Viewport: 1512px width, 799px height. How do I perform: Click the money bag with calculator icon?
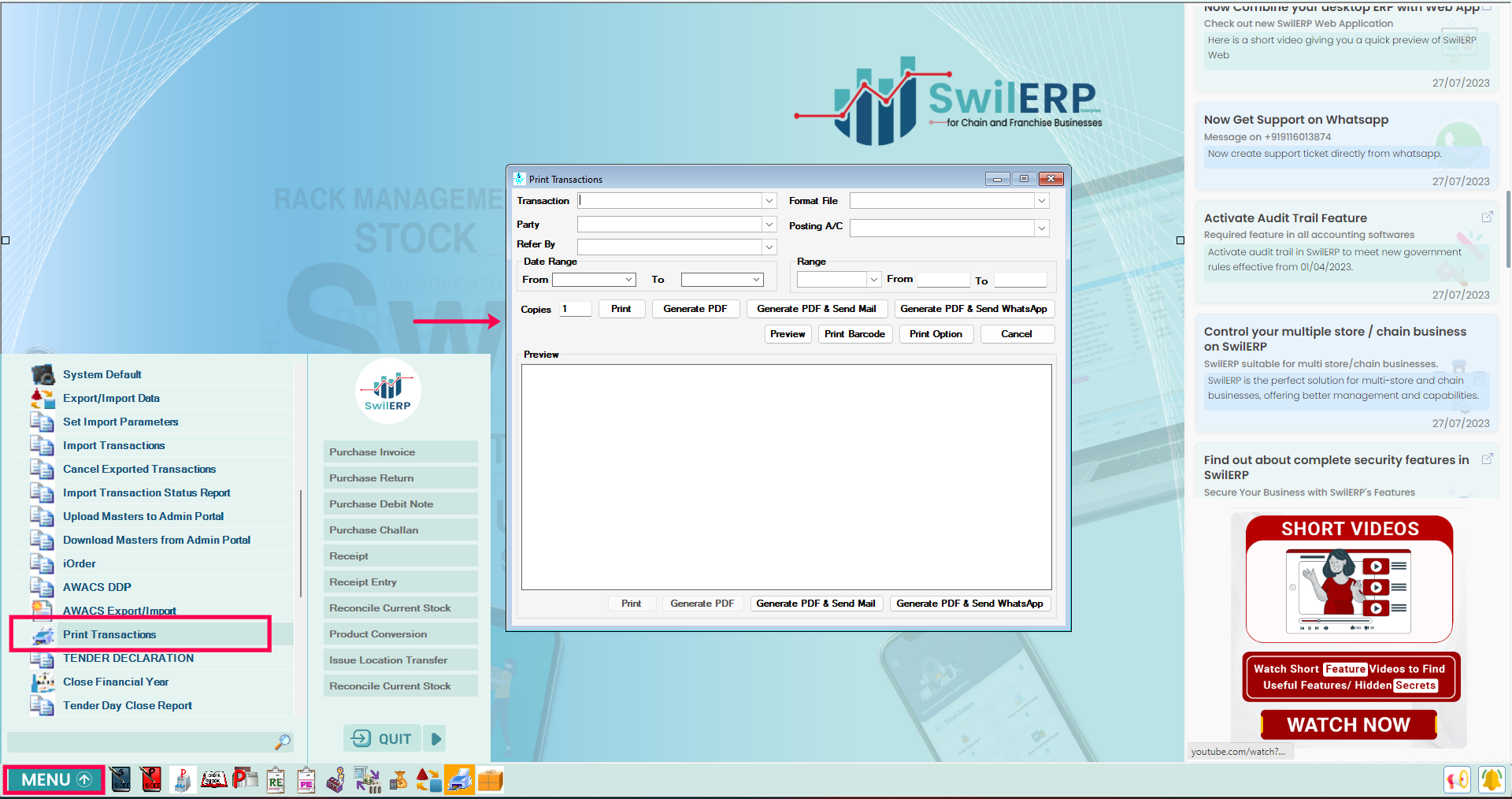[x=398, y=779]
